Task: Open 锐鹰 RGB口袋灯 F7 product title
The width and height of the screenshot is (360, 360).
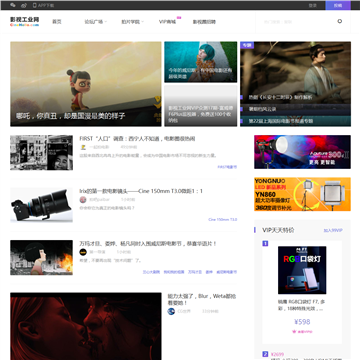Action: [302, 305]
